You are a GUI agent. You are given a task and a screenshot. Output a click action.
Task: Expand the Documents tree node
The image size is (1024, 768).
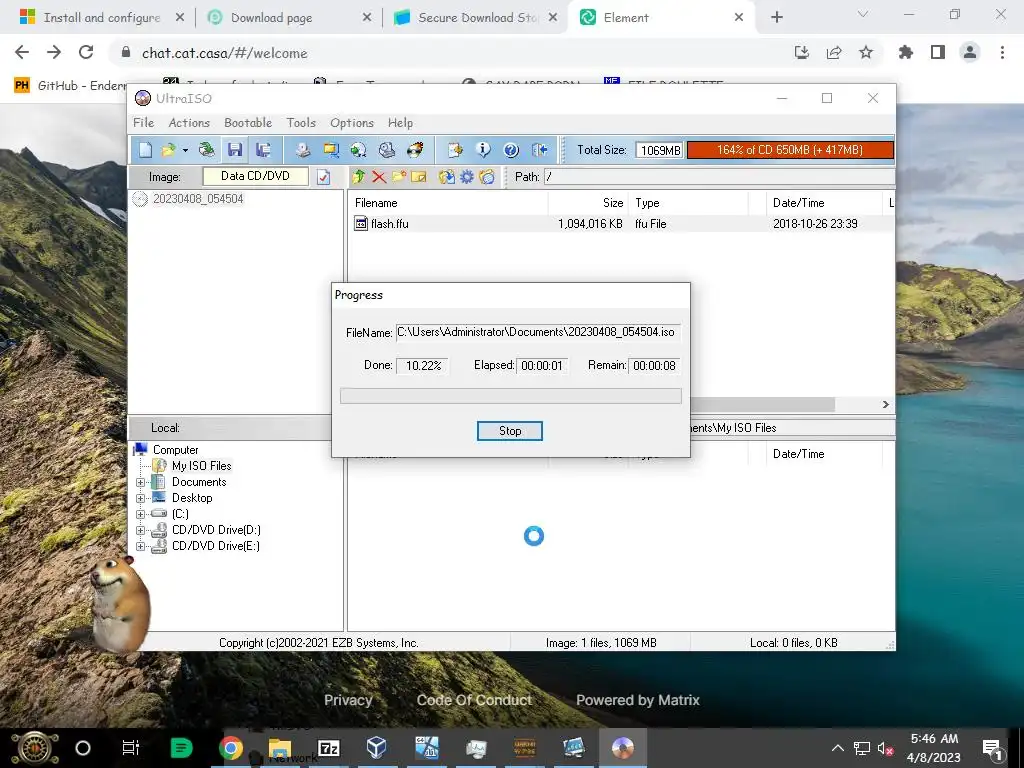pos(140,483)
